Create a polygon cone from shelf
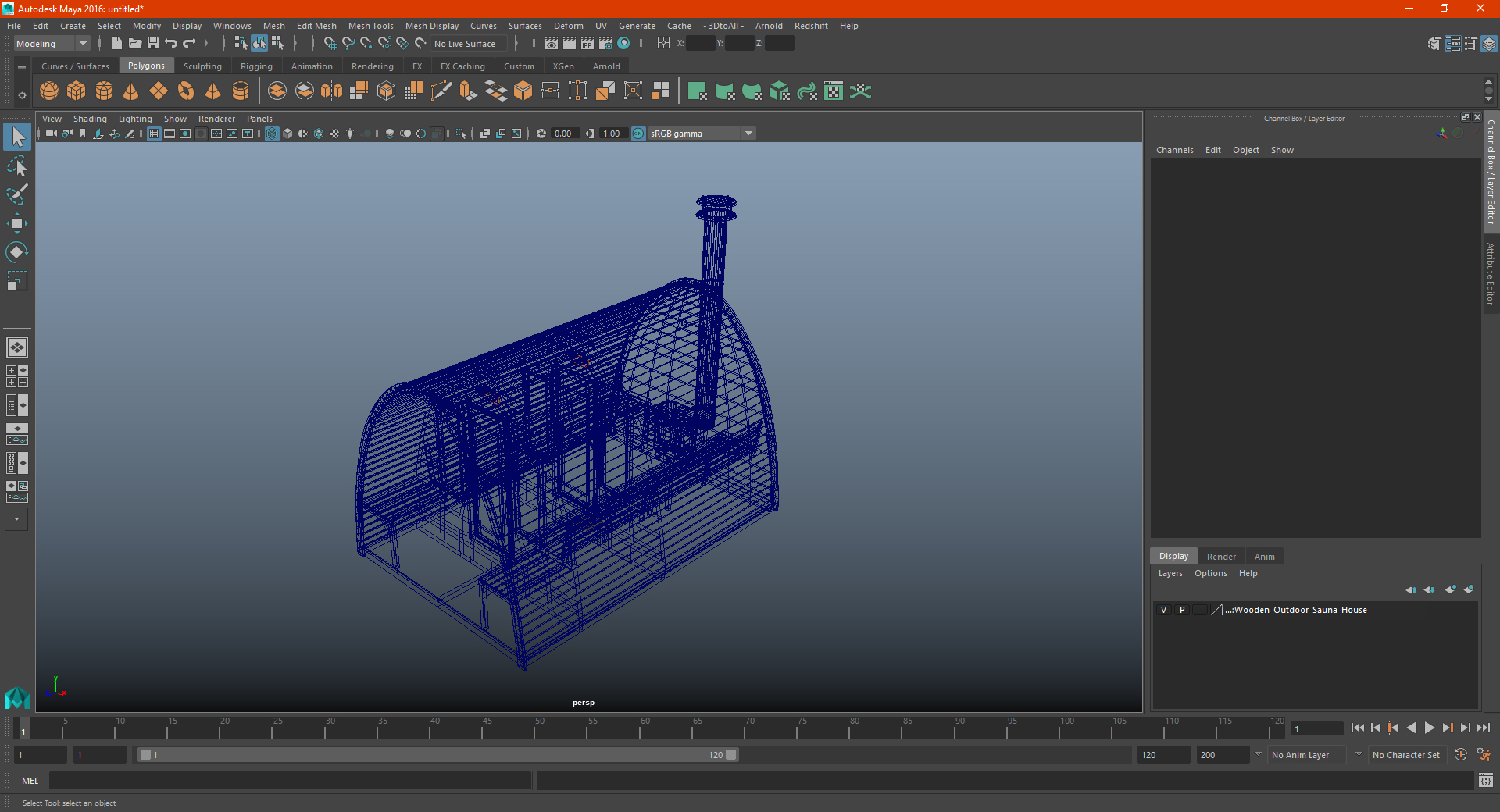1500x812 pixels. pos(131,91)
